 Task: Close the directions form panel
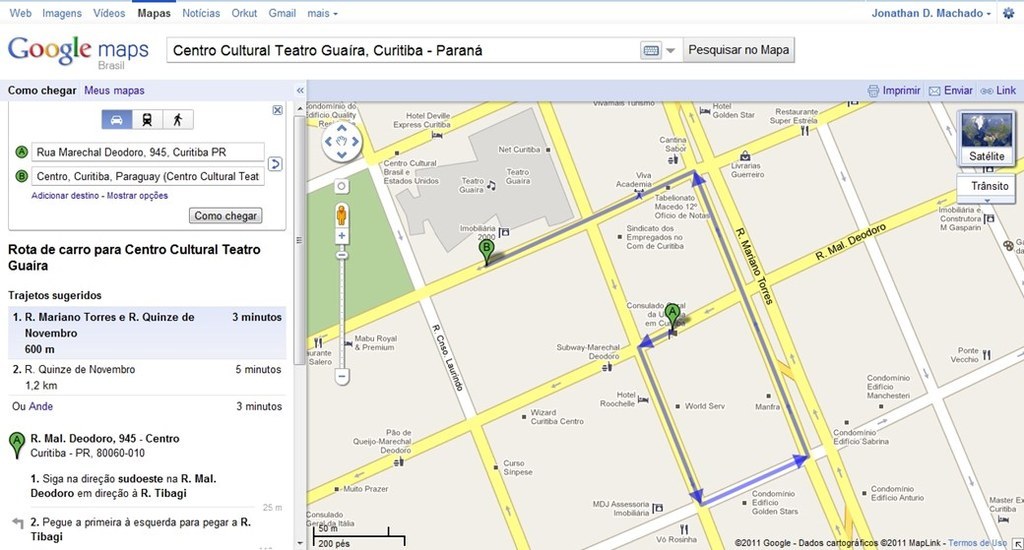point(278,110)
